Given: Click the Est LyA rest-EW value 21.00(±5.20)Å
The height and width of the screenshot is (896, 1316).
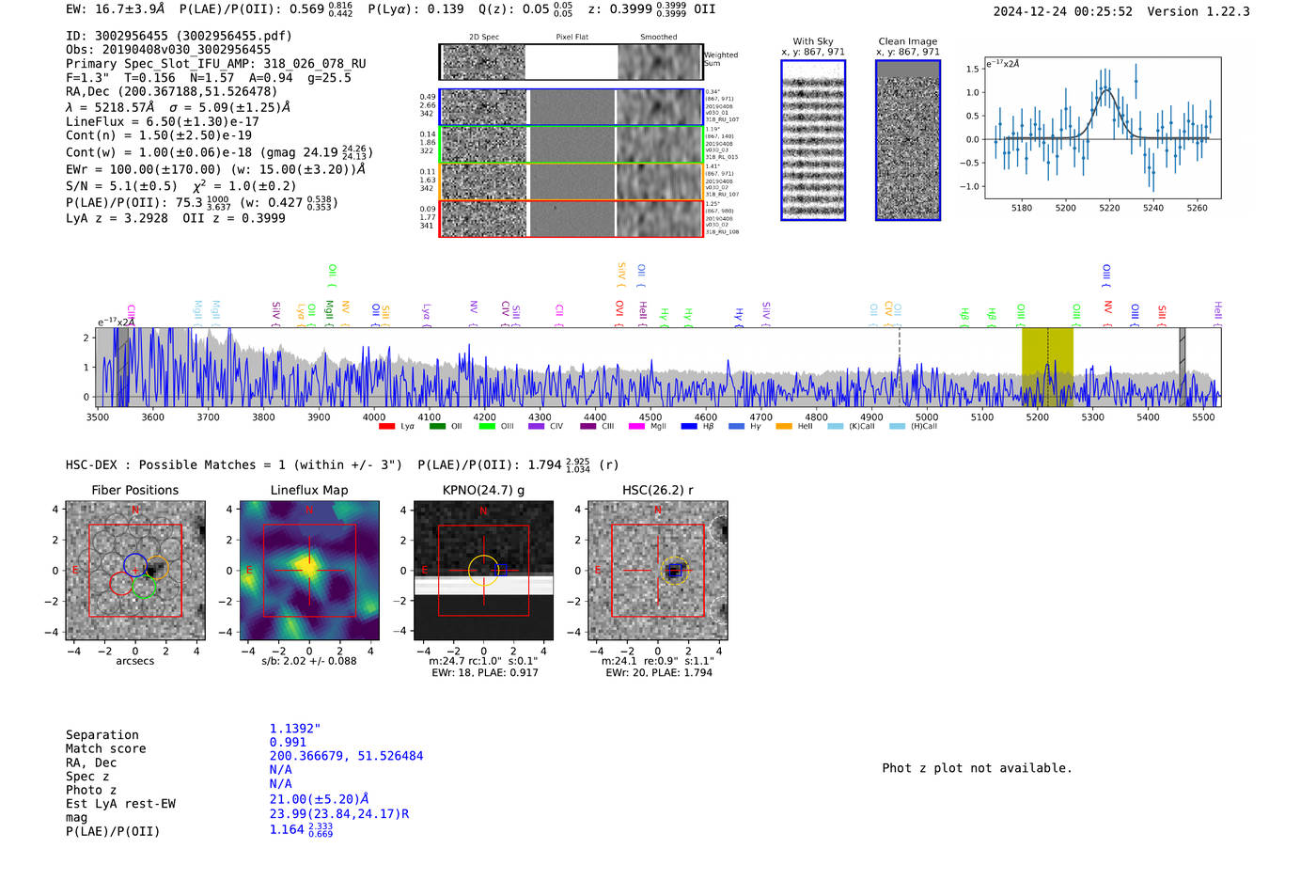Looking at the screenshot, I should (x=320, y=799).
